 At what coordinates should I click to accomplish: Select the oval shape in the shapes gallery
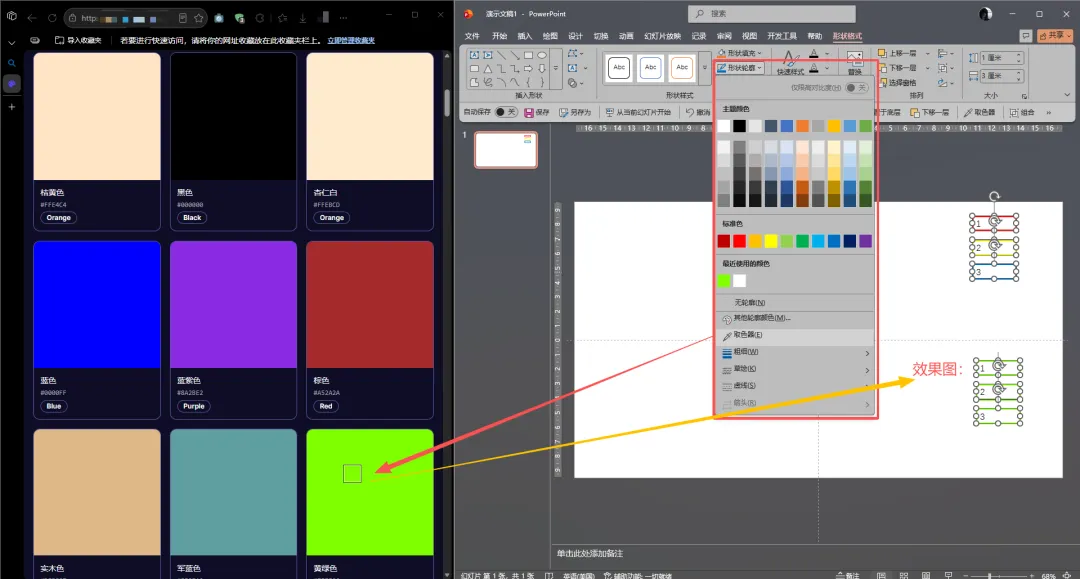pyautogui.click(x=542, y=55)
